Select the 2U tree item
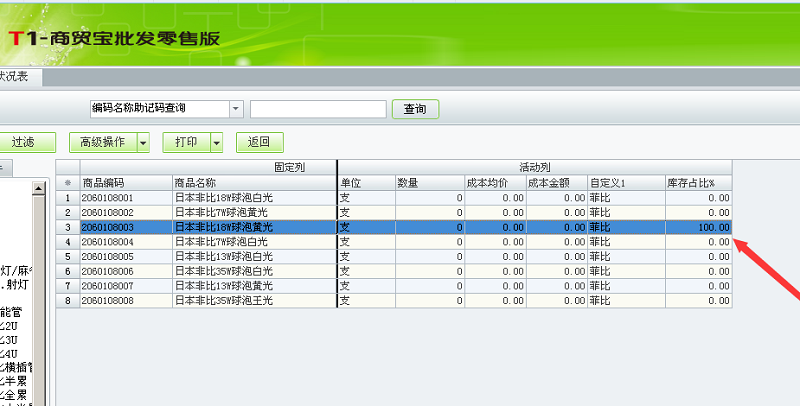The height and width of the screenshot is (406, 800). pos(9,325)
